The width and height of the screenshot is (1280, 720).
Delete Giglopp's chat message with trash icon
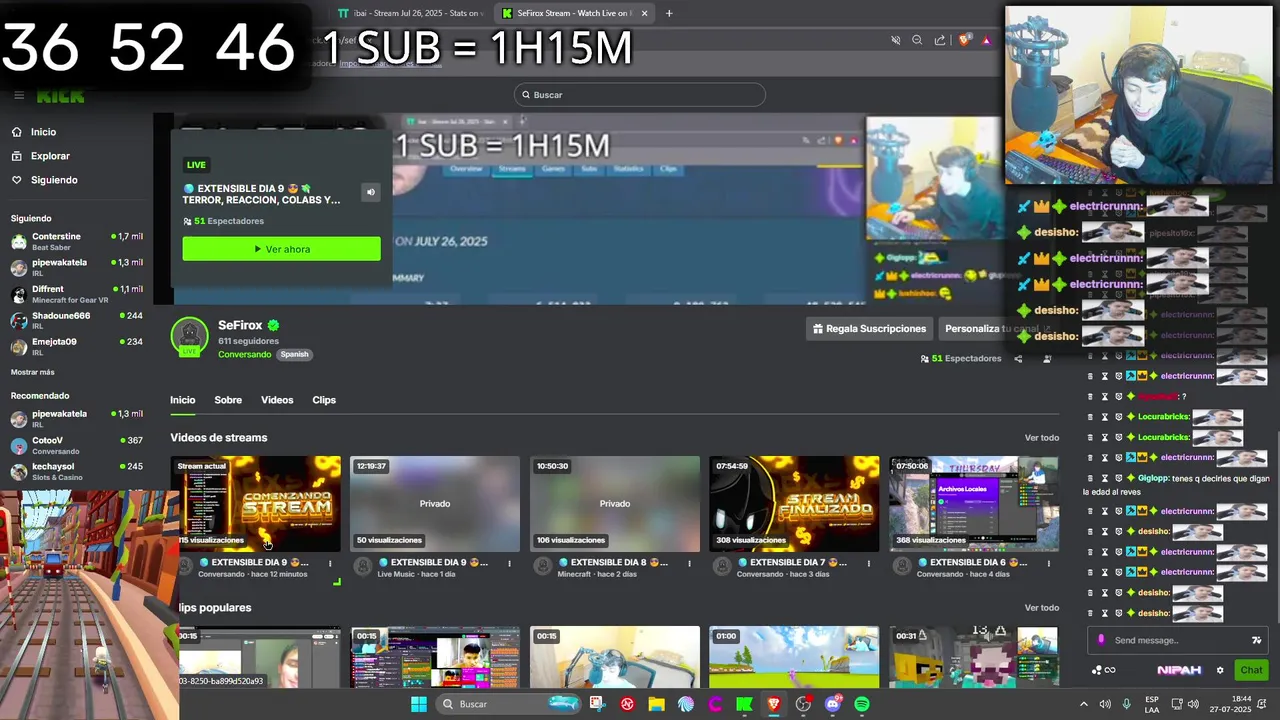pos(1090,478)
